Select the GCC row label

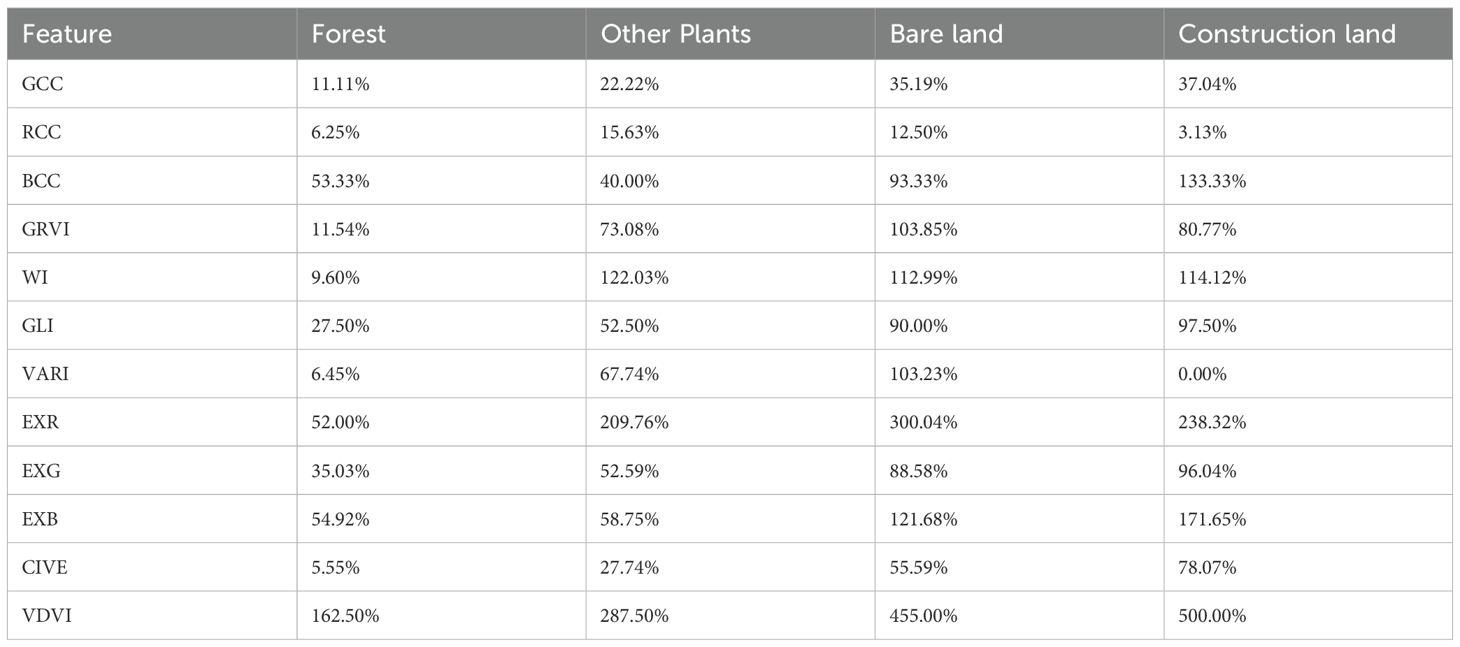click(x=42, y=85)
